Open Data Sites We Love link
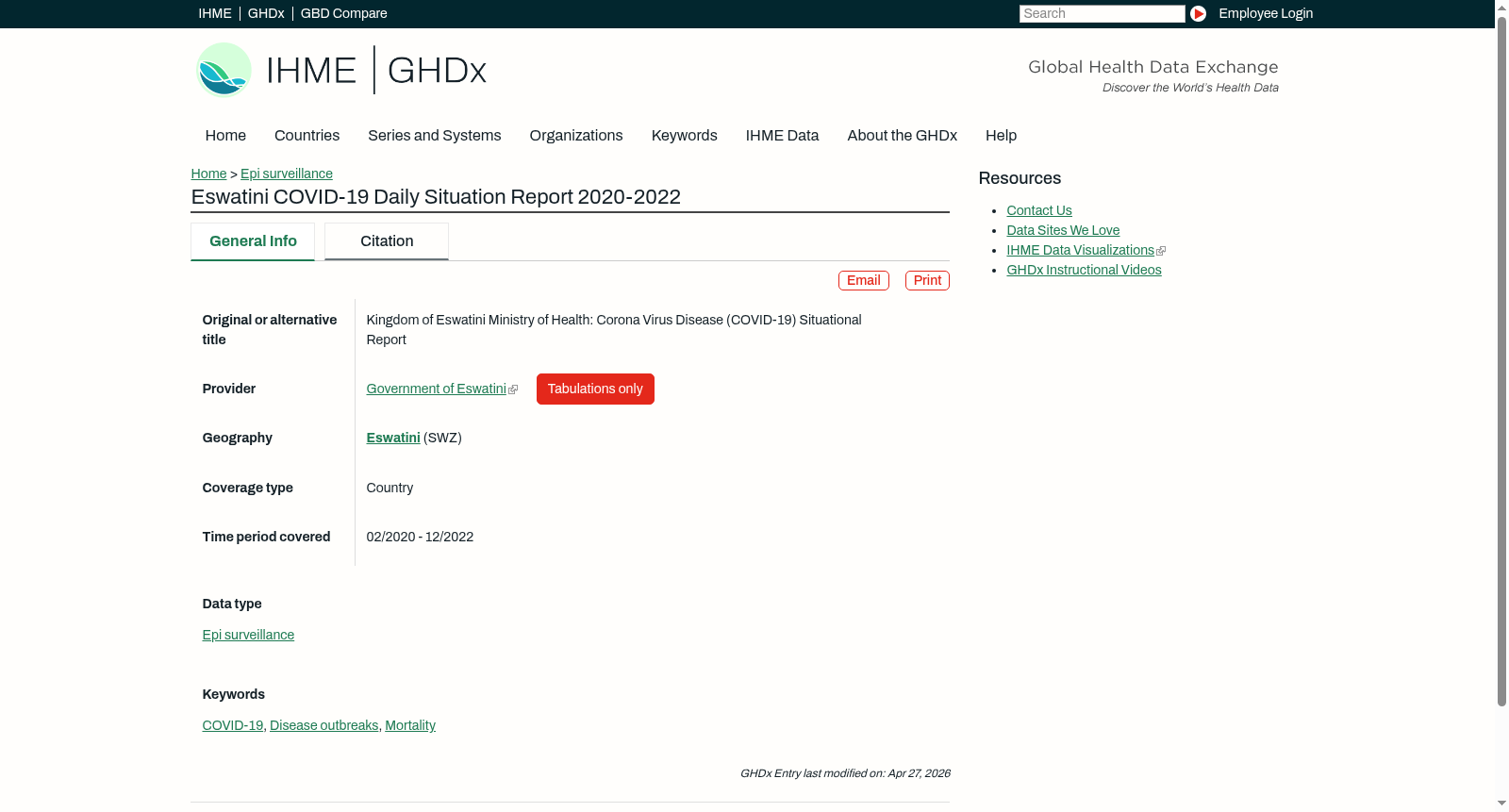 pos(1063,230)
